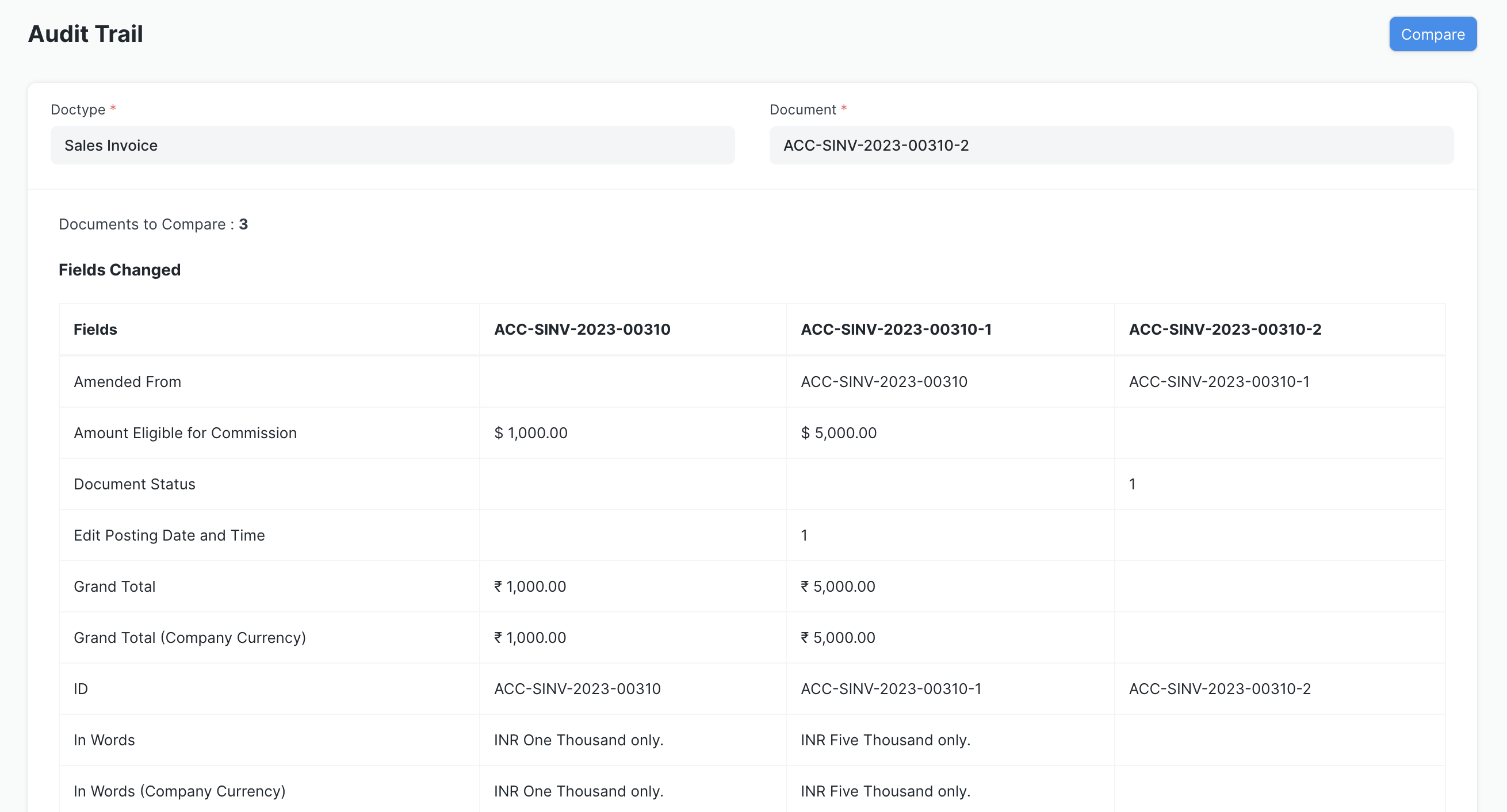Select the In Words (Company Currency) row label

(x=179, y=791)
